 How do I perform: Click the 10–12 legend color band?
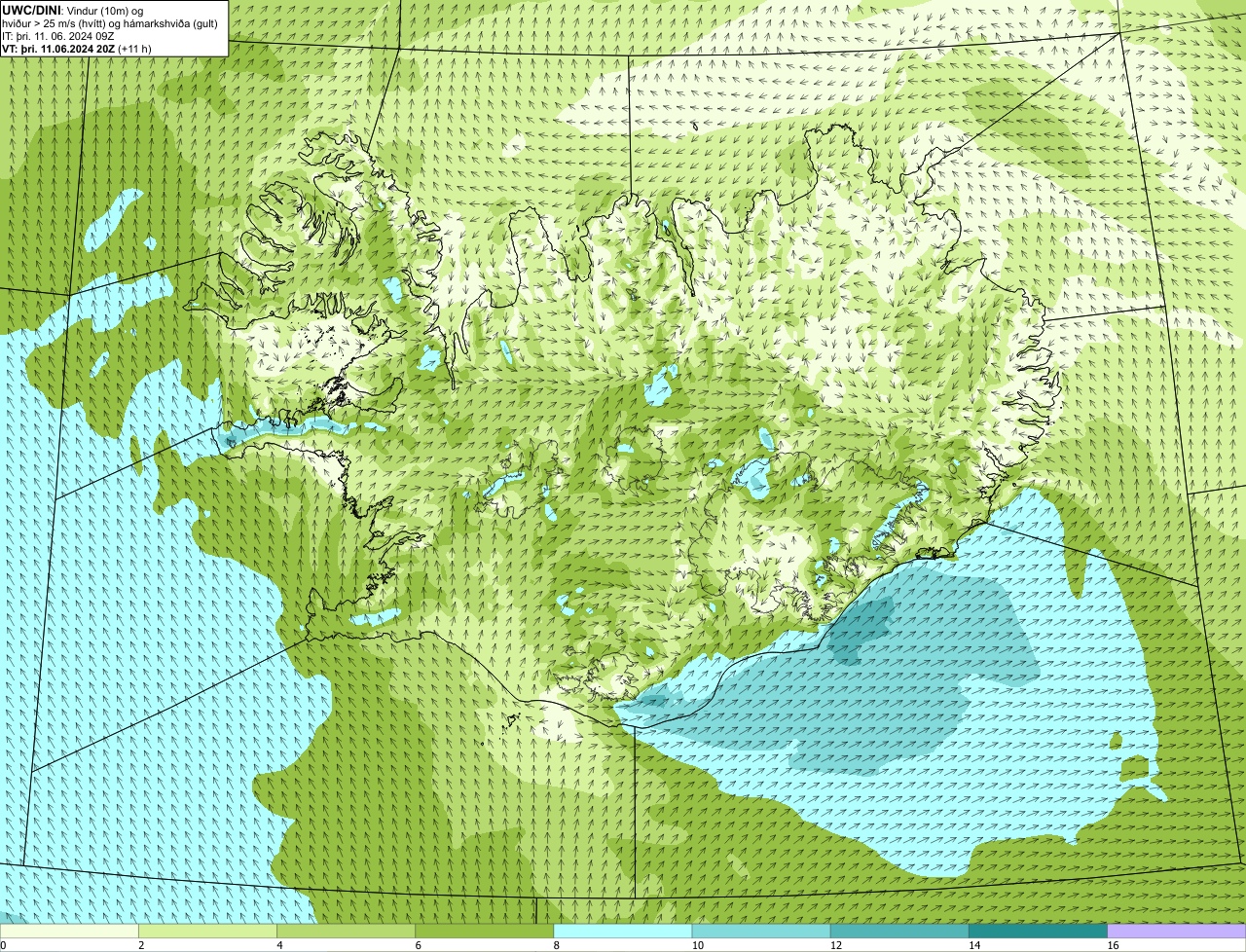(761, 931)
